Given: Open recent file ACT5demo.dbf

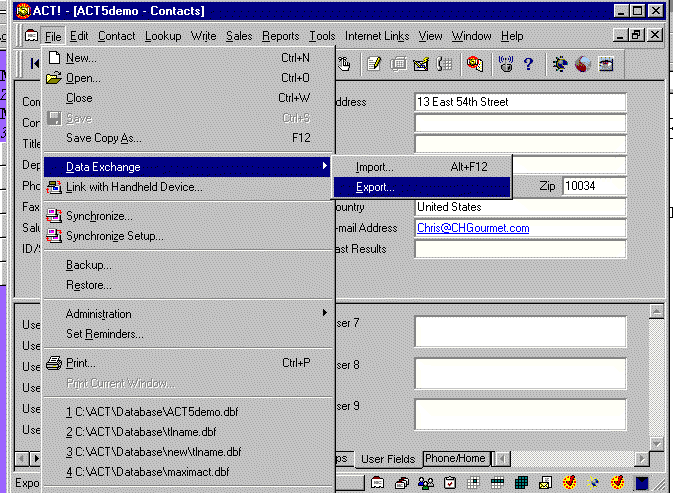Looking at the screenshot, I should coord(188,412).
